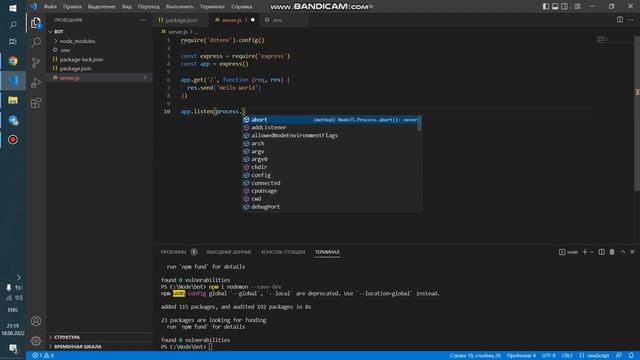Screen dimensions: 640x360
Task: Choose the config suggestion
Action: (x=331, y=175)
